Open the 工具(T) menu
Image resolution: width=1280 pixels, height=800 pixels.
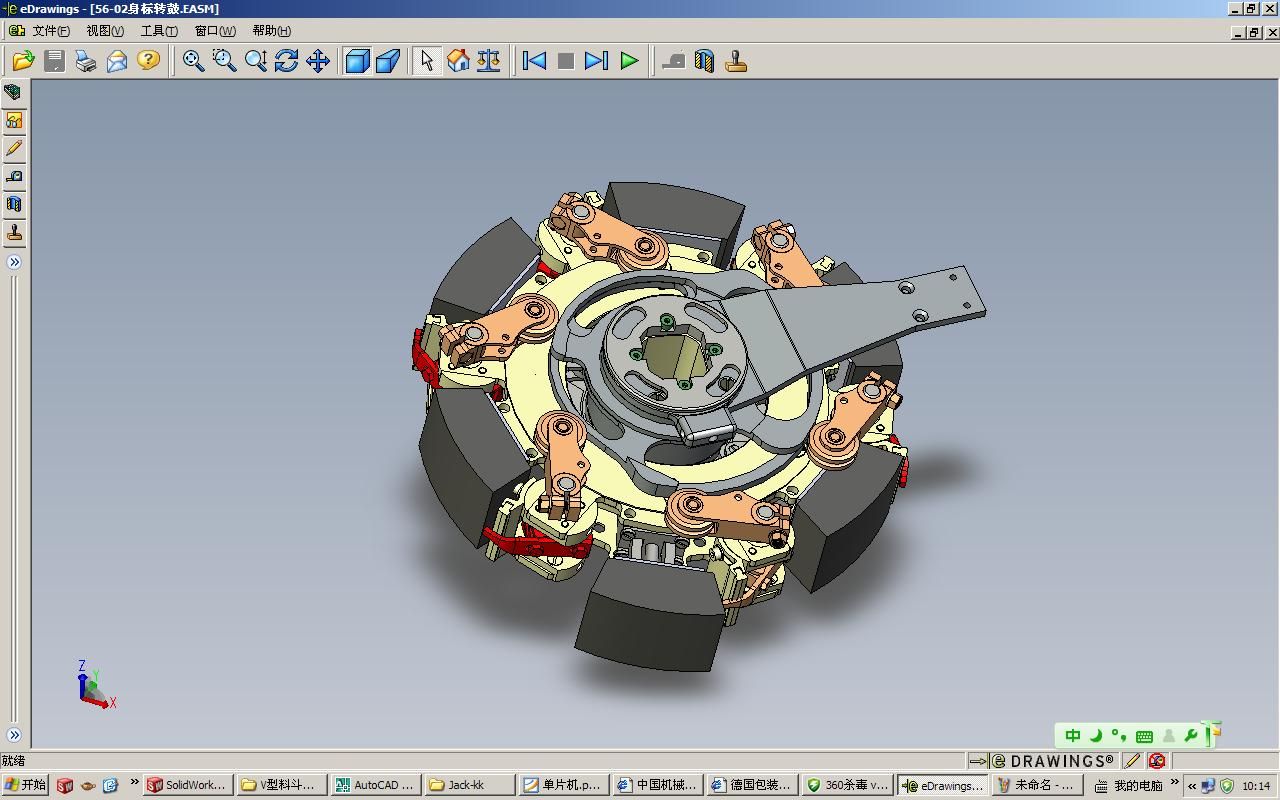point(158,31)
